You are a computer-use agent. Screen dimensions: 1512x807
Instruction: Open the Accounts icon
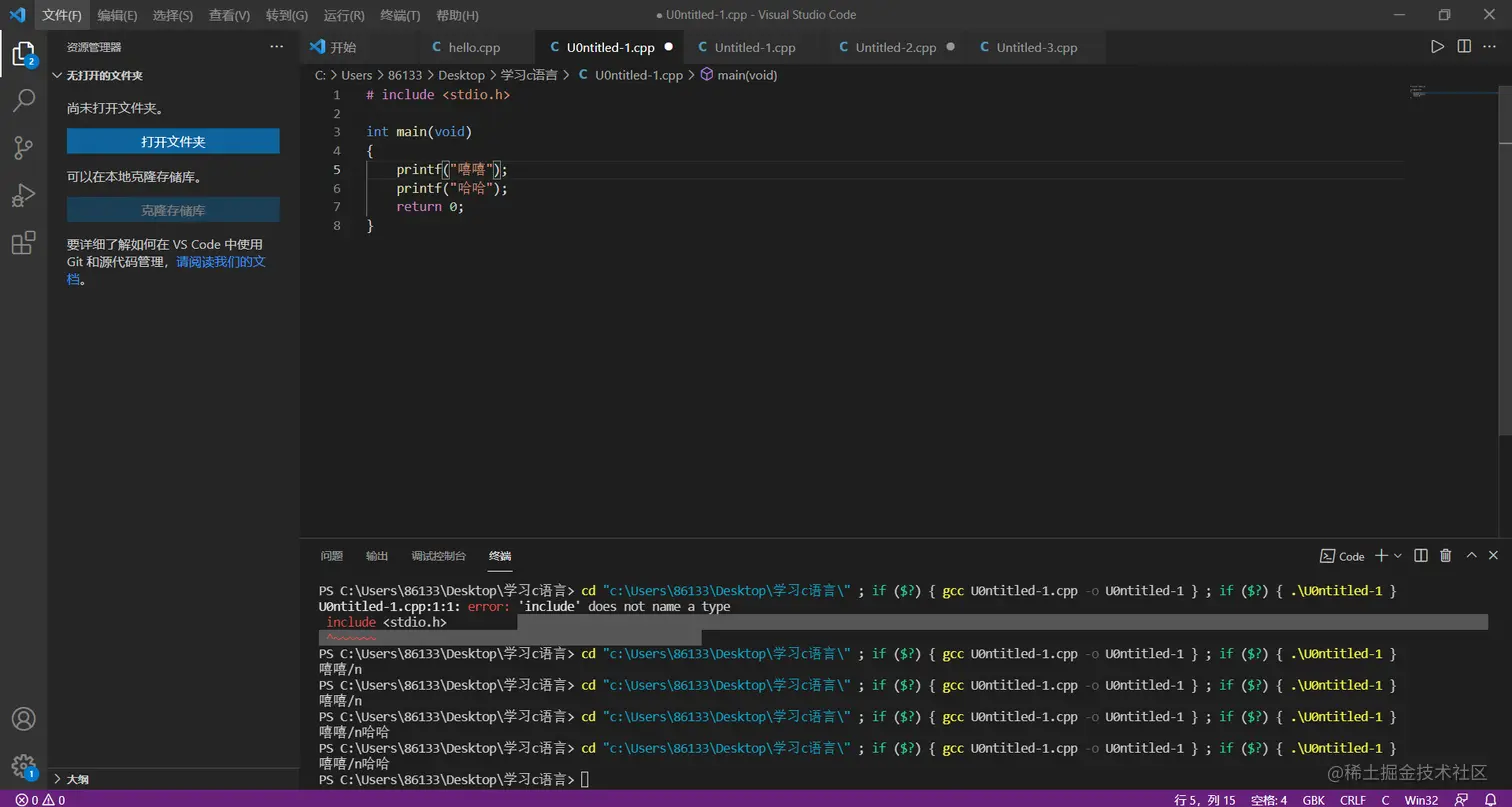pos(23,719)
